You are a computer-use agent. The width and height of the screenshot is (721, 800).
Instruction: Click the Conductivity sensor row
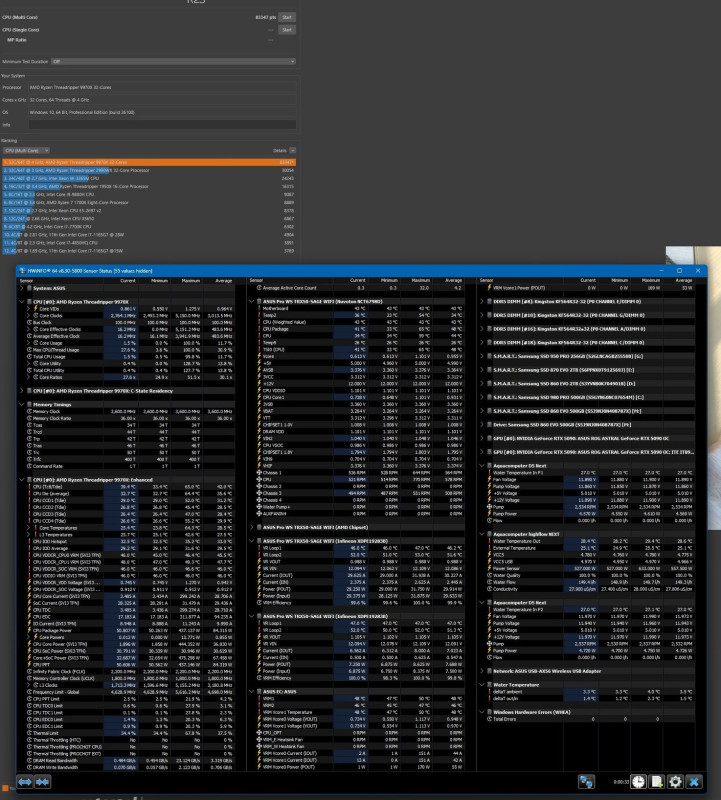click(591, 589)
